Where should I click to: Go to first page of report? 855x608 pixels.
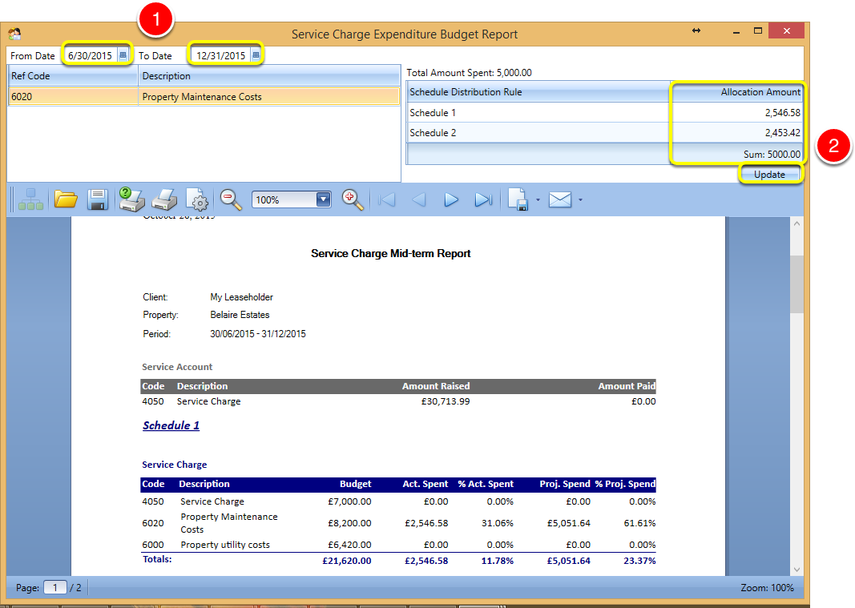(387, 200)
